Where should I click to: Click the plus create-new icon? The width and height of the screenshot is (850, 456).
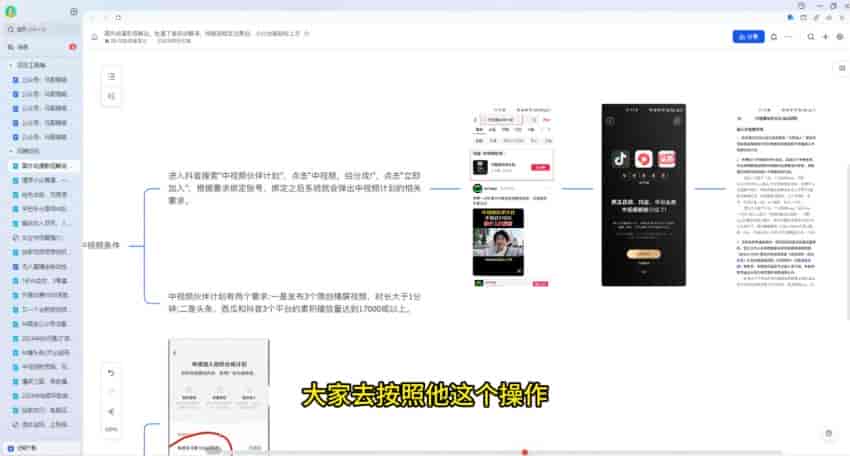(x=825, y=36)
